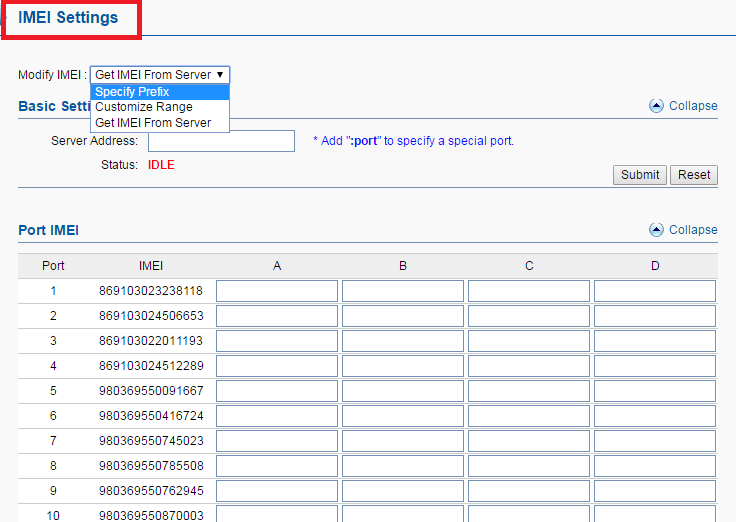This screenshot has width=736, height=522.
Task: Click port 6 column C input
Action: coord(529,416)
